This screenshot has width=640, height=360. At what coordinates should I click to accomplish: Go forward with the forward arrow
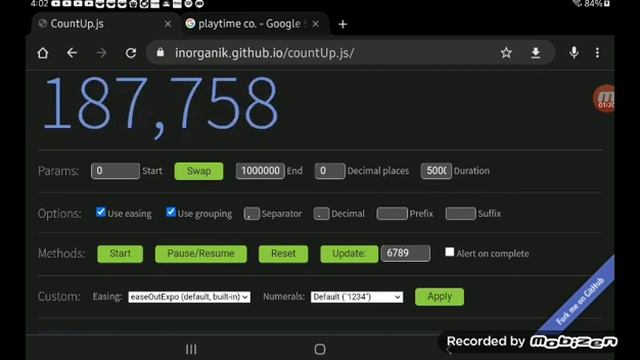tap(101, 53)
